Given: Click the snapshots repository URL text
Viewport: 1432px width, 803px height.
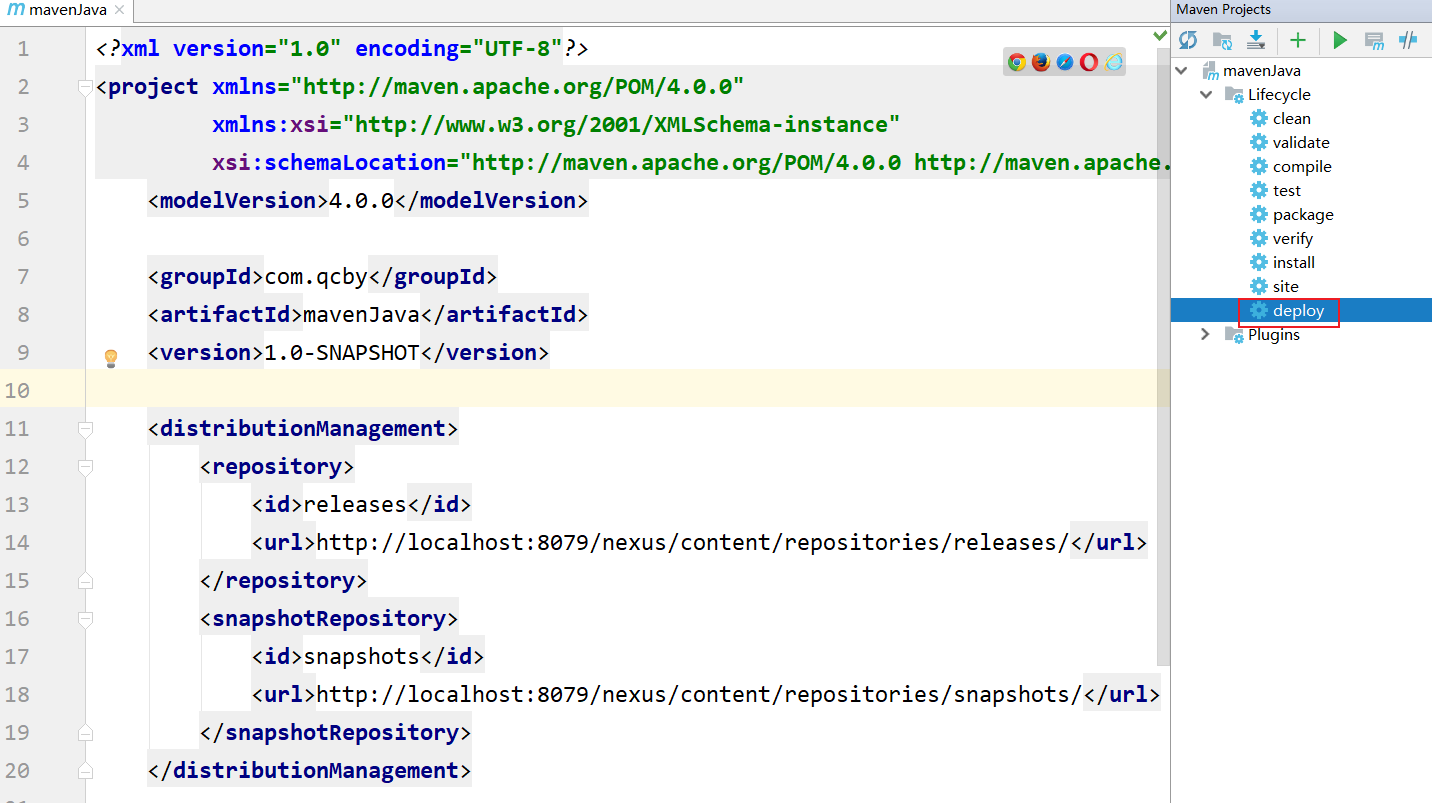Looking at the screenshot, I should coord(699,694).
